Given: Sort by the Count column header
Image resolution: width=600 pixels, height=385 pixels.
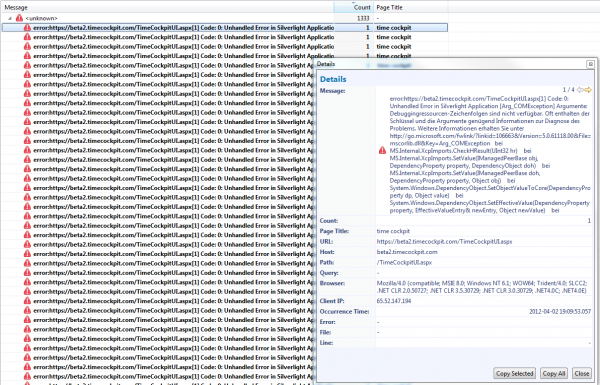Looking at the screenshot, I should point(362,7).
